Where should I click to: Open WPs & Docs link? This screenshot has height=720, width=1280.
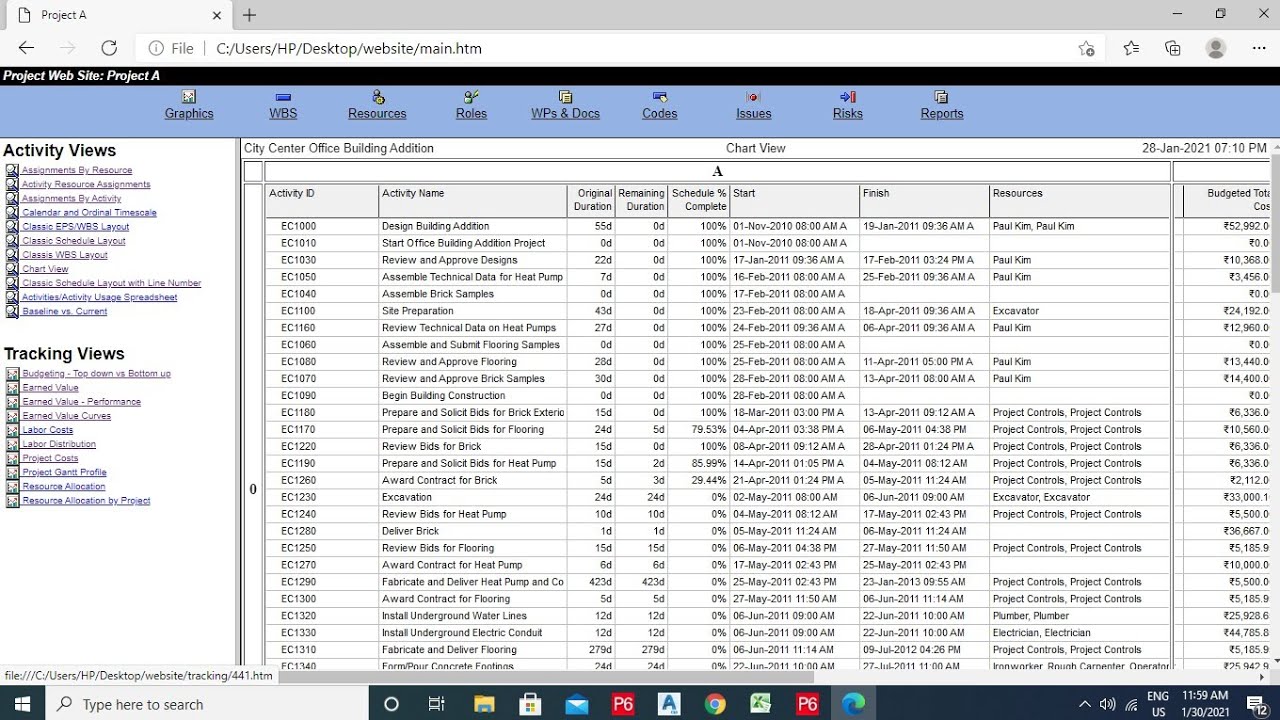click(x=565, y=114)
